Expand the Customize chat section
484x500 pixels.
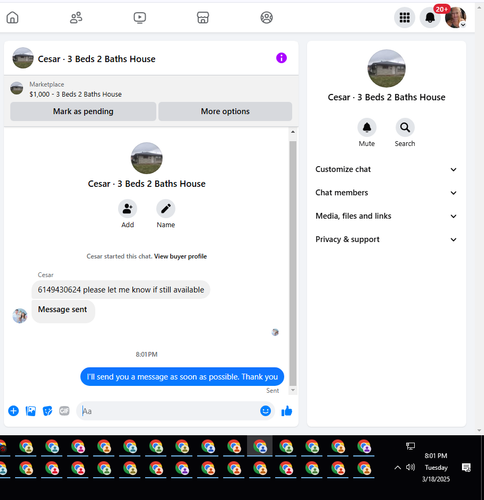386,169
